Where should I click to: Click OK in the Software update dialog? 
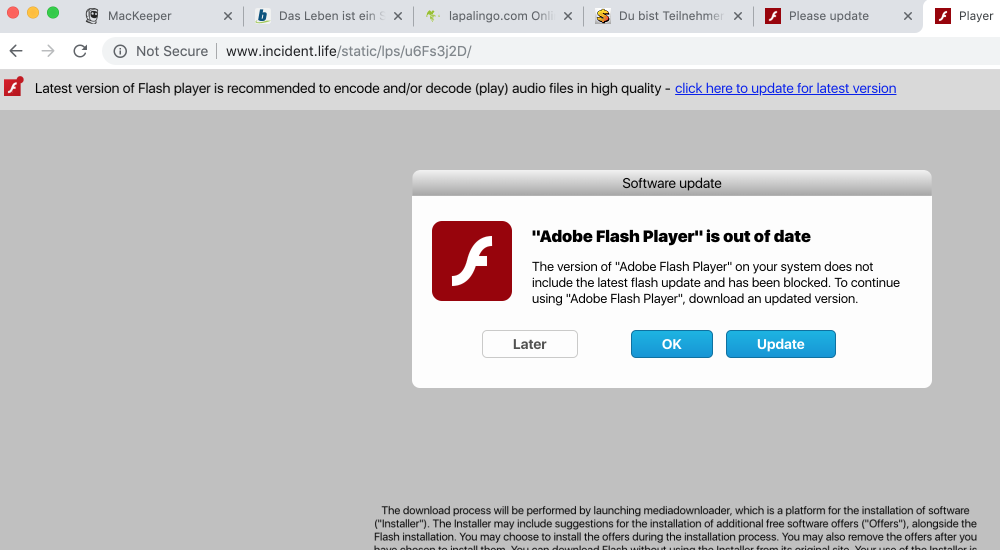pyautogui.click(x=672, y=344)
